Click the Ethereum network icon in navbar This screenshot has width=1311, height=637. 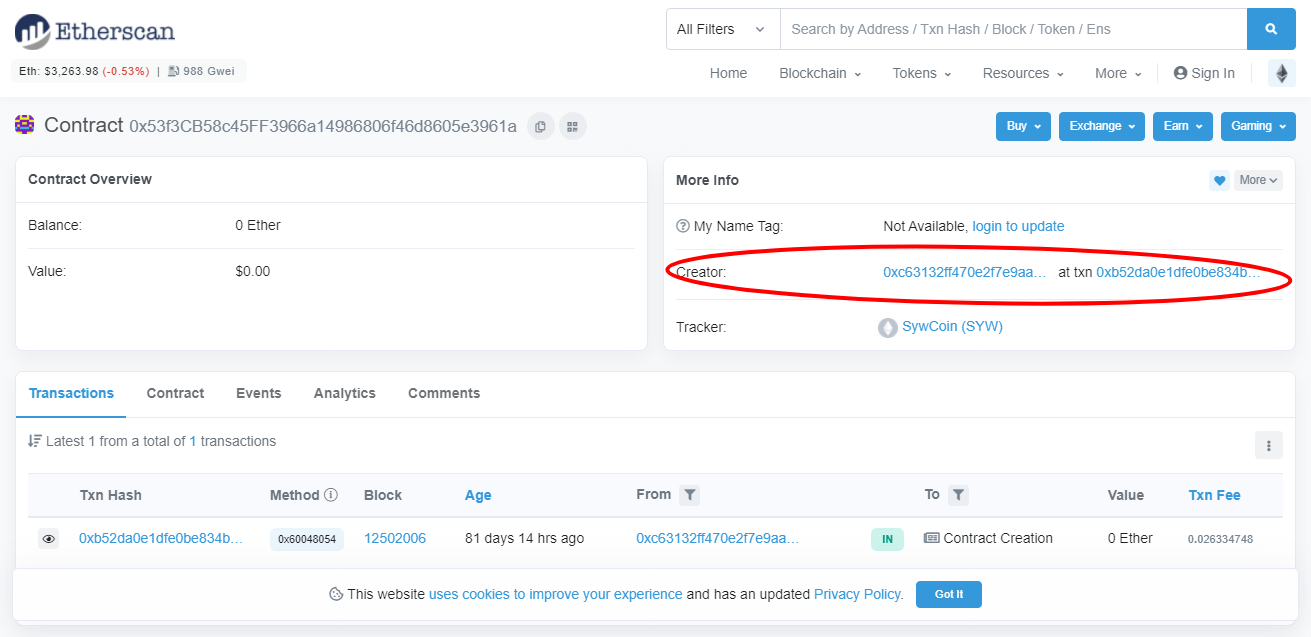tap(1281, 73)
